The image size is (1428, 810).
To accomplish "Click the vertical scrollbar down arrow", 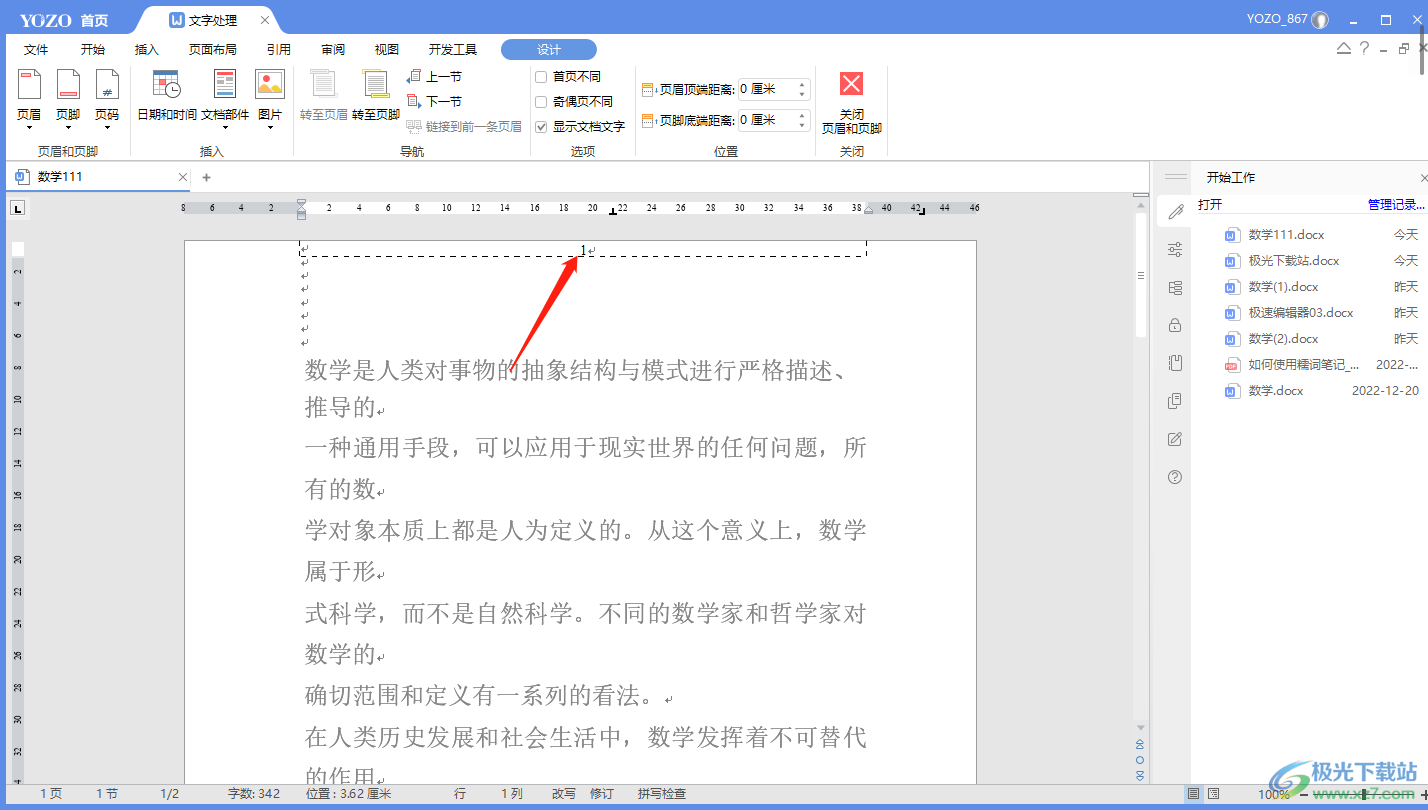I will pyautogui.click(x=1140, y=727).
